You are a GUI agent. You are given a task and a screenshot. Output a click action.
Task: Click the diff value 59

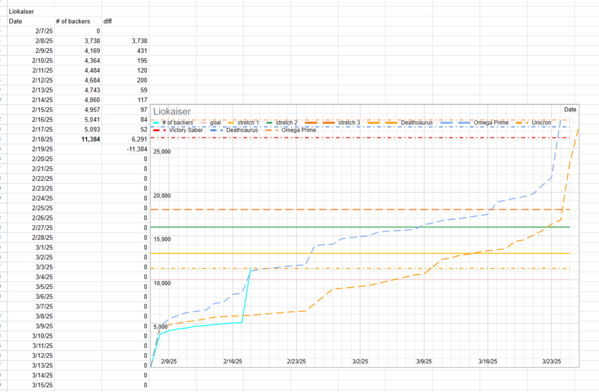click(x=144, y=90)
